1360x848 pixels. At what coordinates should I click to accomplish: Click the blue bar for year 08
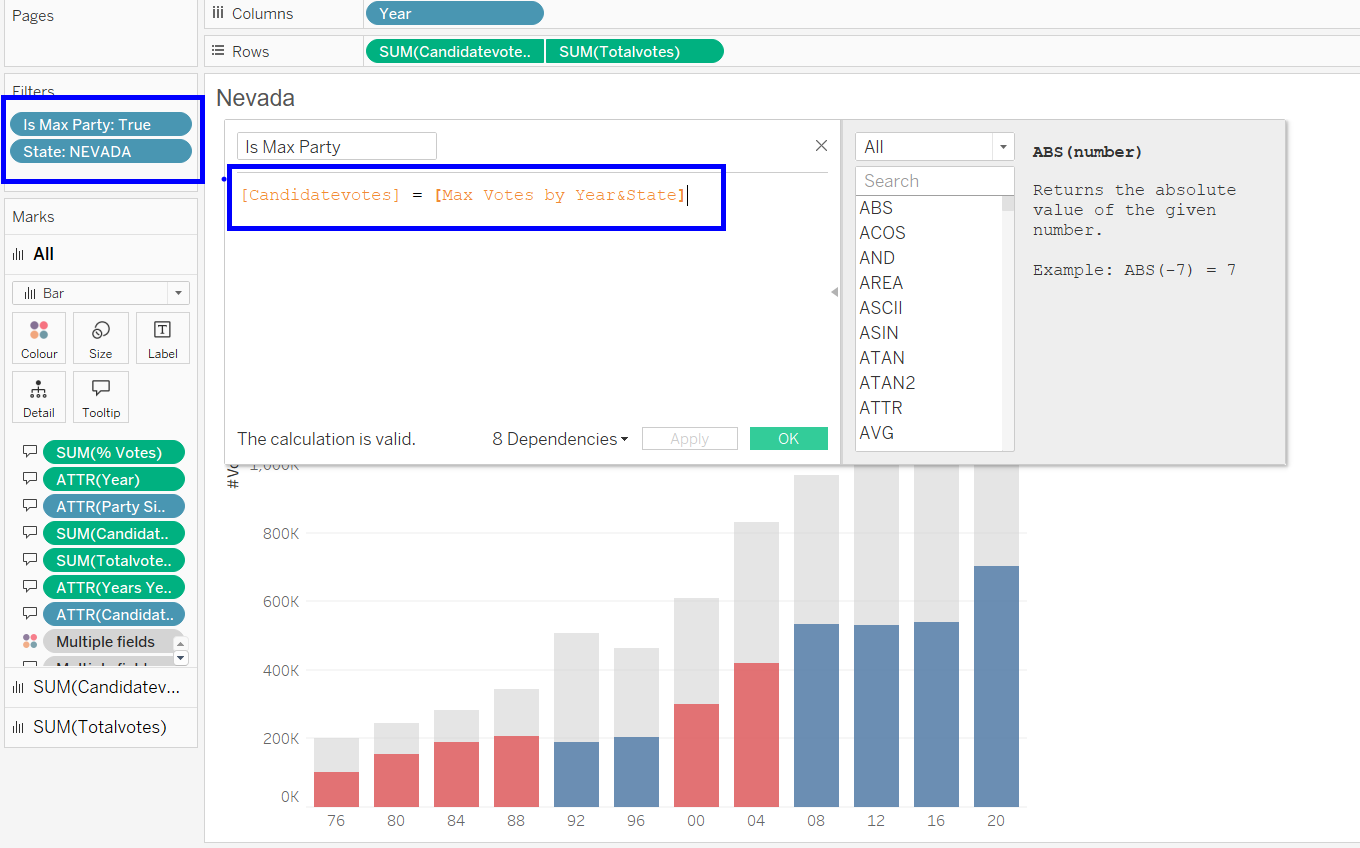[816, 715]
